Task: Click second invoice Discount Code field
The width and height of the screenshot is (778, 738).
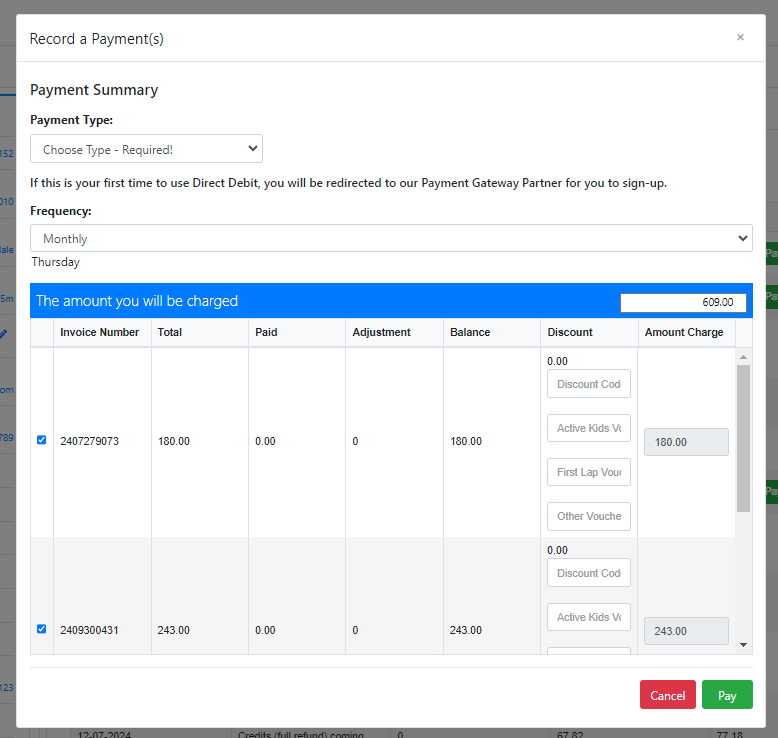Action: coord(588,573)
